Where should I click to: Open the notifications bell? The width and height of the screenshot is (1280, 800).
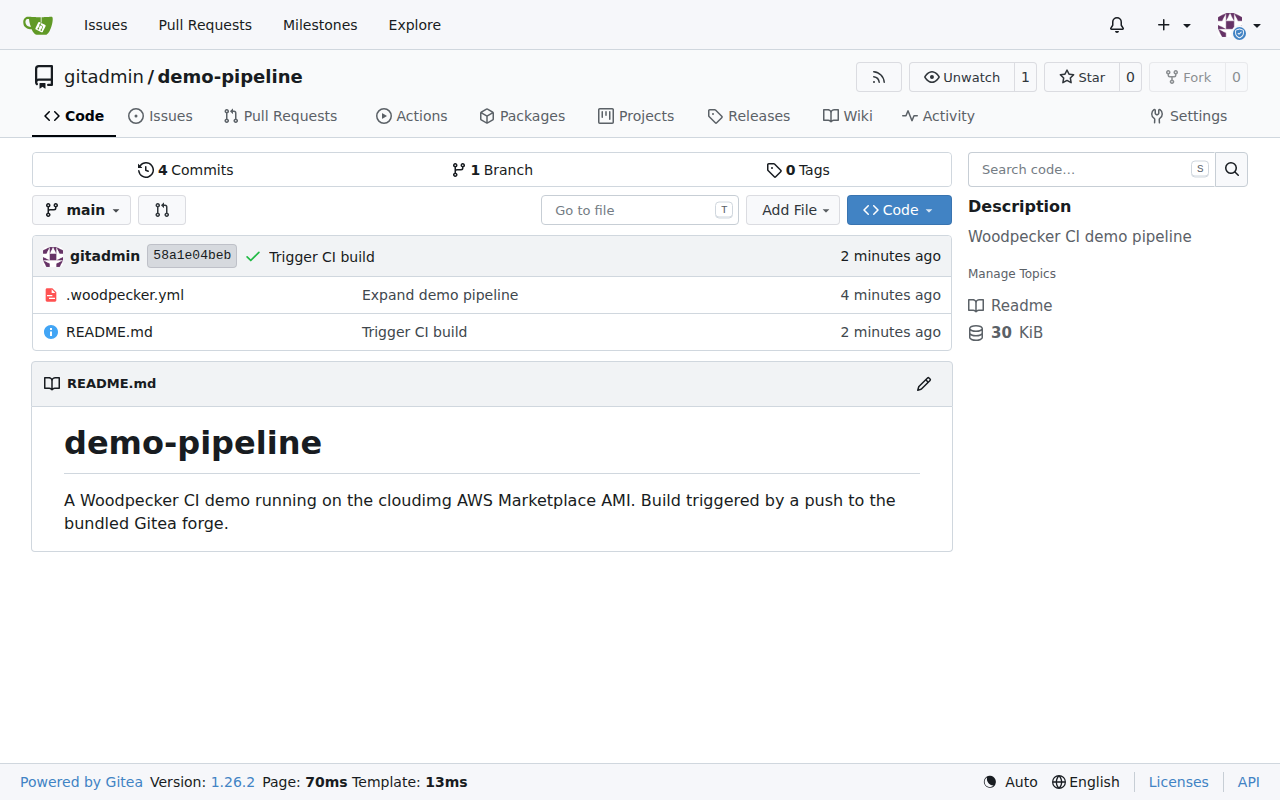[x=1117, y=25]
